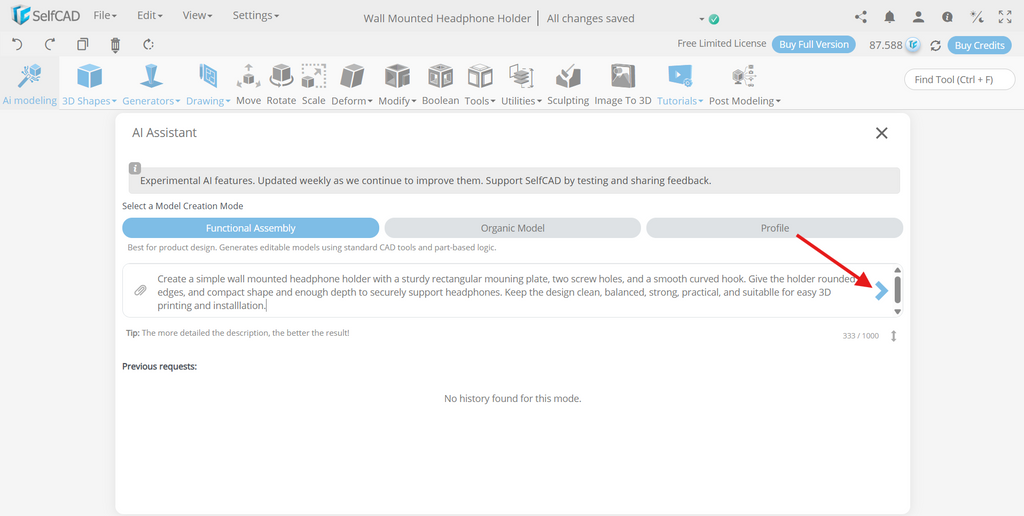Image resolution: width=1024 pixels, height=516 pixels.
Task: Open the View menu
Action: click(x=197, y=16)
